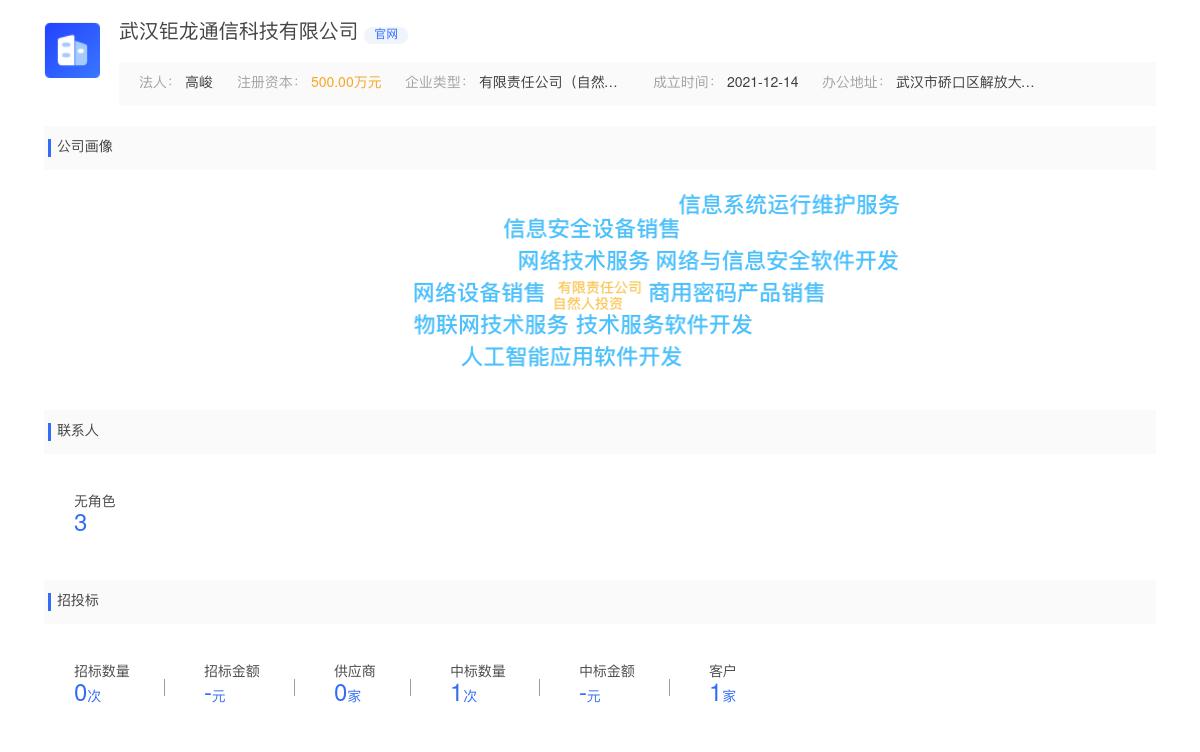
Task: Click the 法人 field label
Action: pos(156,82)
